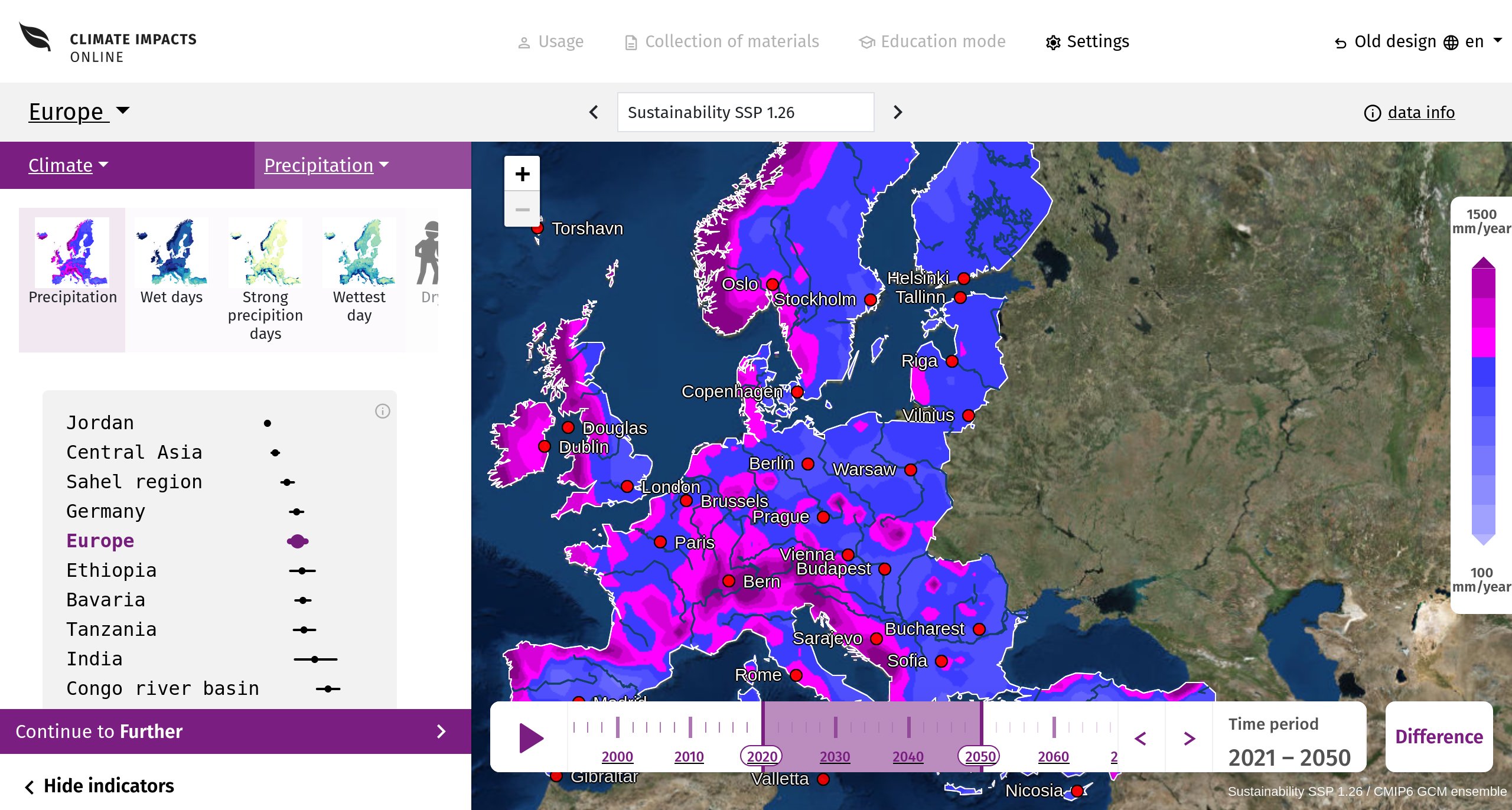The width and height of the screenshot is (1512, 810).
Task: Click Hide indicators link
Action: (x=99, y=786)
